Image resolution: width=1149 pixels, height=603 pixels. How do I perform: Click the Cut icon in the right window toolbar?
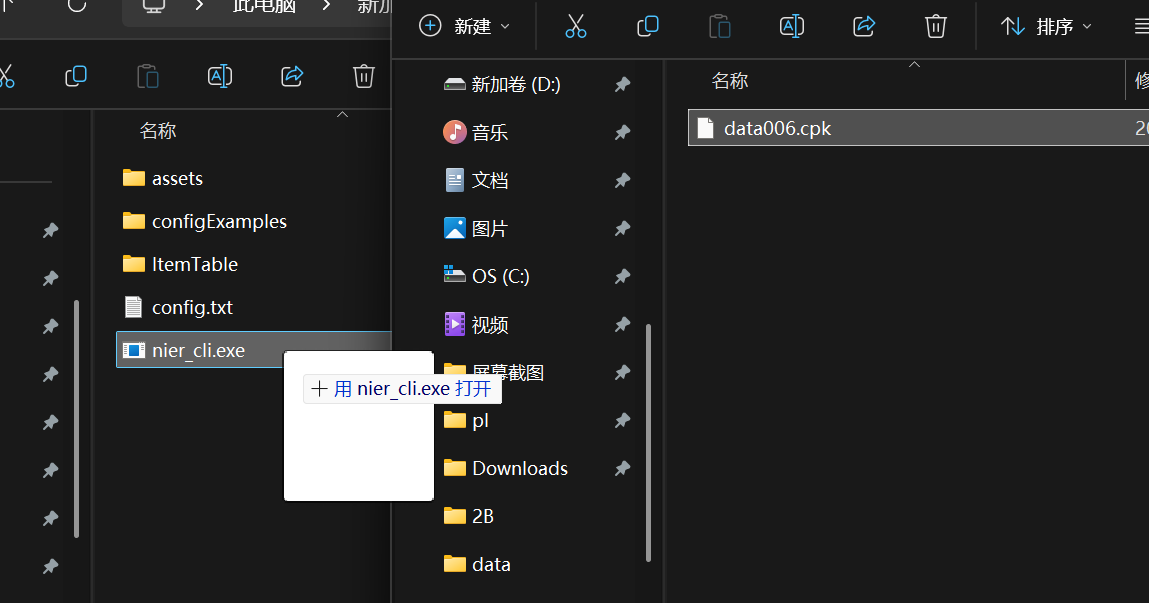pyautogui.click(x=575, y=27)
